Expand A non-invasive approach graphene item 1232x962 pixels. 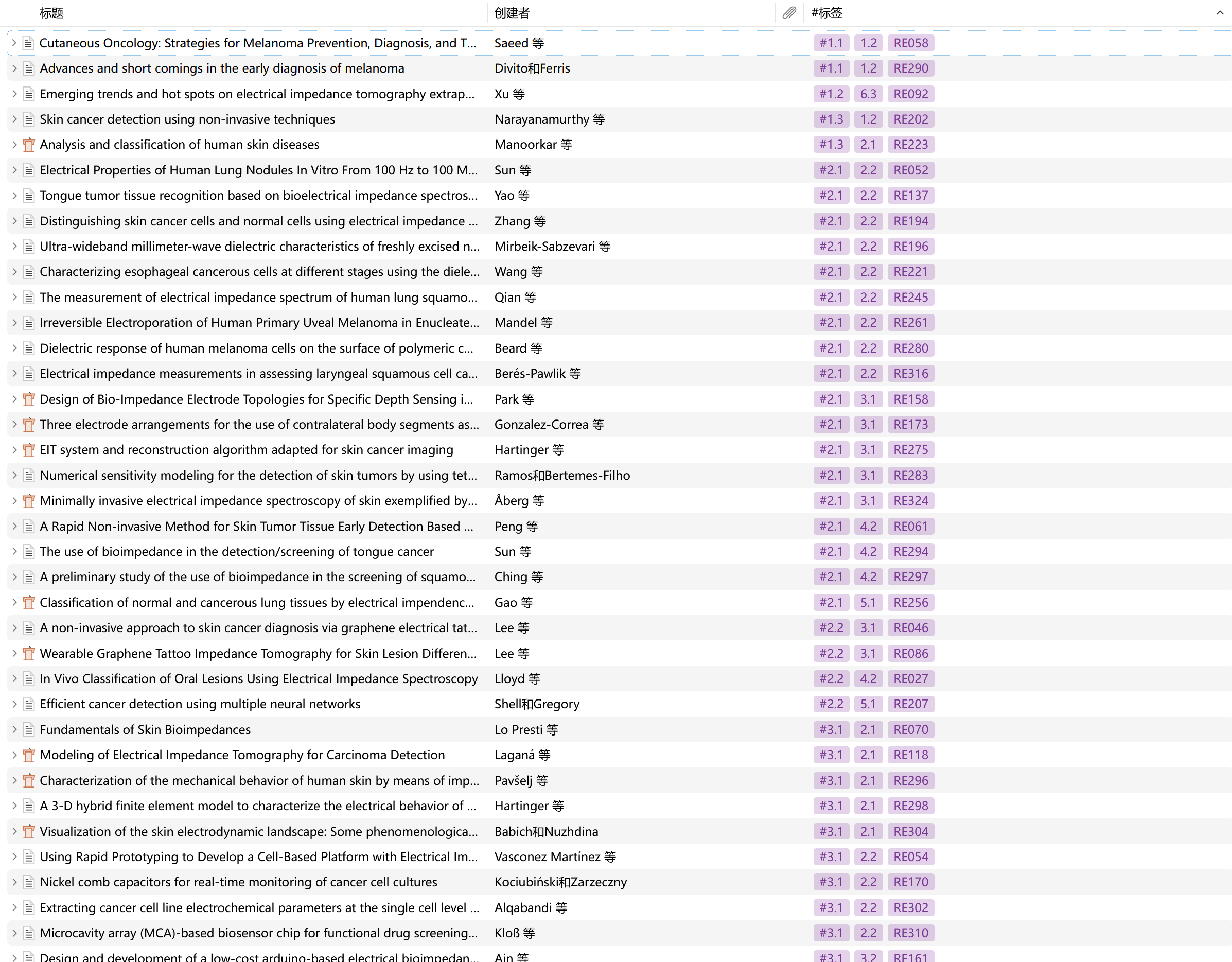point(14,627)
